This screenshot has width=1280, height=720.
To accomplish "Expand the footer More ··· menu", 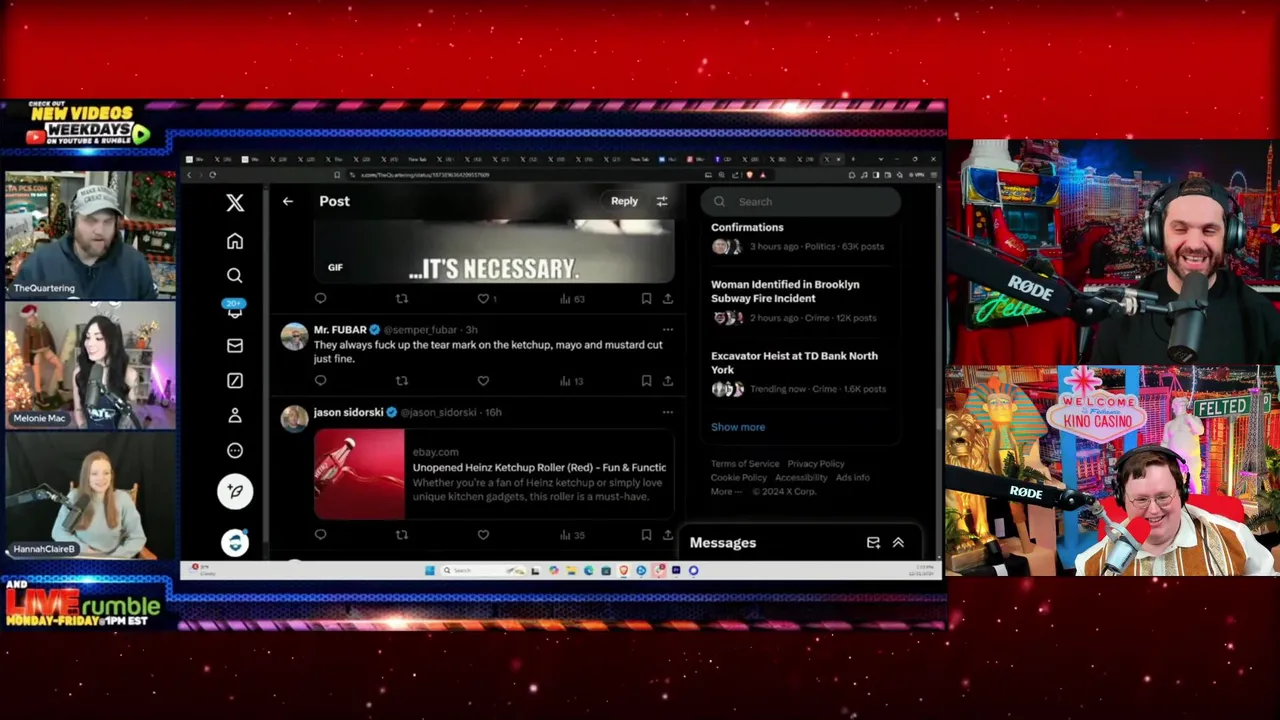I will [x=726, y=491].
